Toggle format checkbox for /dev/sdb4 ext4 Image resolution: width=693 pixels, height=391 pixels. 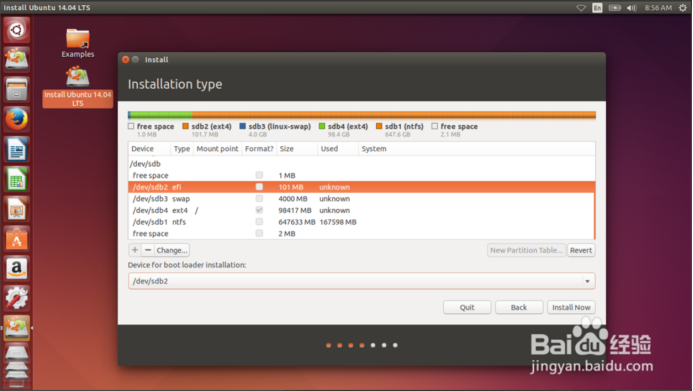[259, 210]
